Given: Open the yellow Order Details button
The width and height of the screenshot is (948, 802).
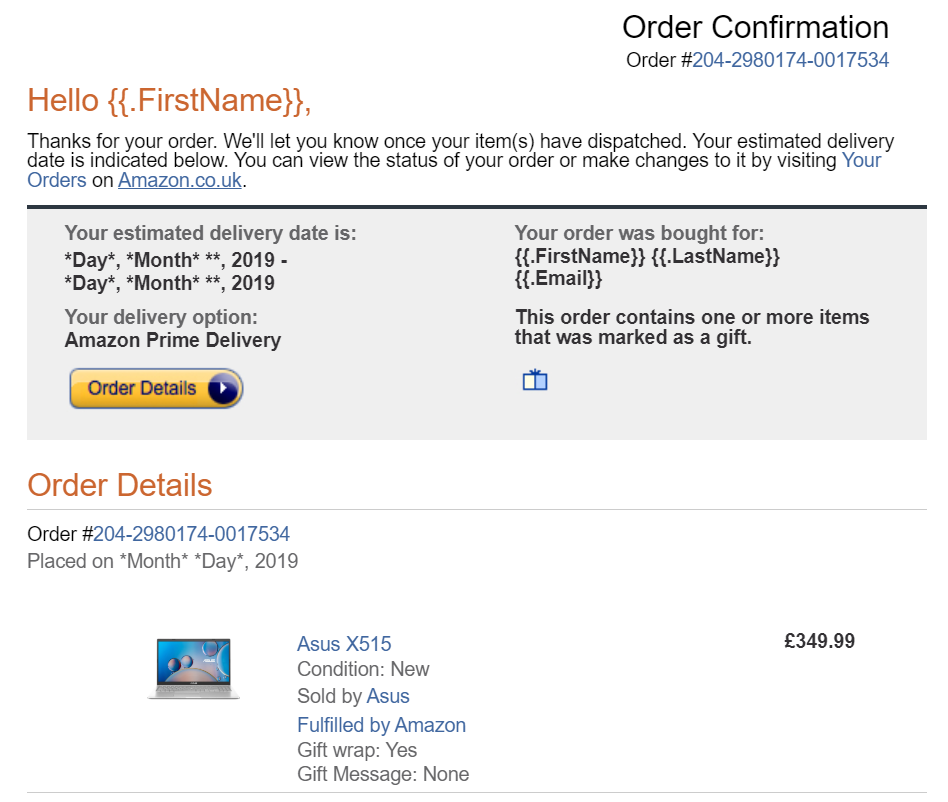Looking at the screenshot, I should [x=156, y=388].
